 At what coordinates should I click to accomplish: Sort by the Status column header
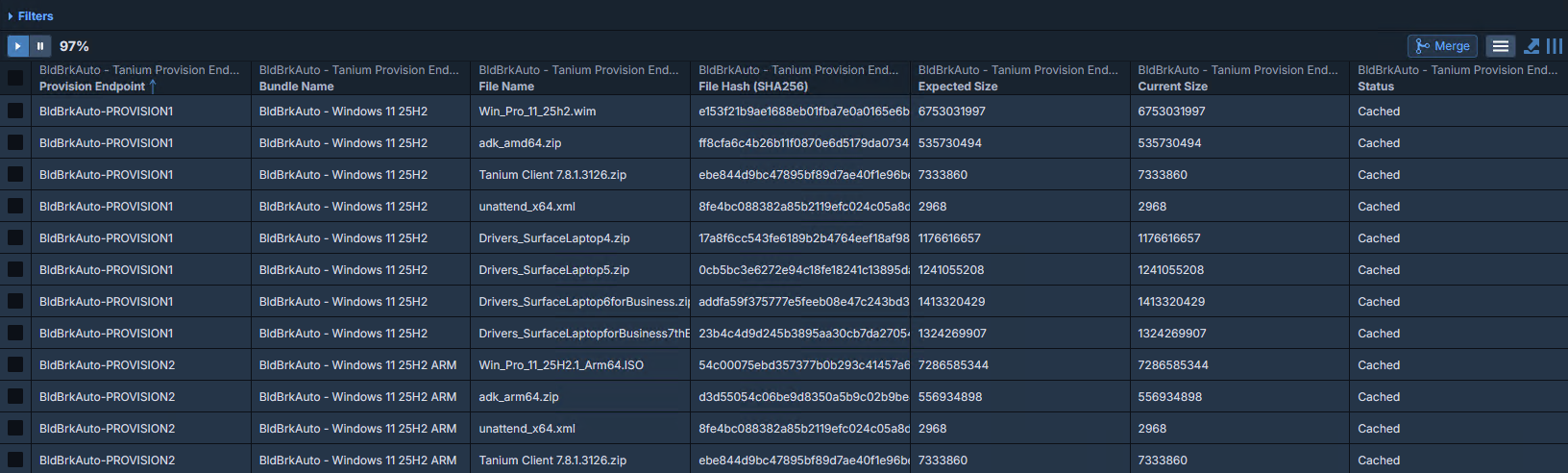click(x=1376, y=87)
